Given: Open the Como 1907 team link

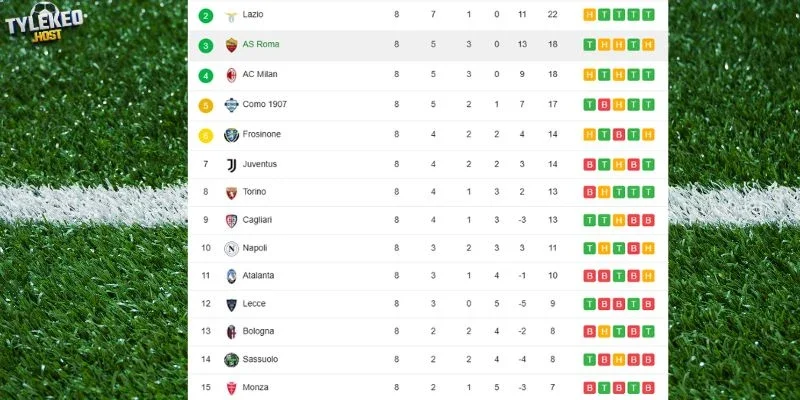Looking at the screenshot, I should pyautogui.click(x=264, y=104).
